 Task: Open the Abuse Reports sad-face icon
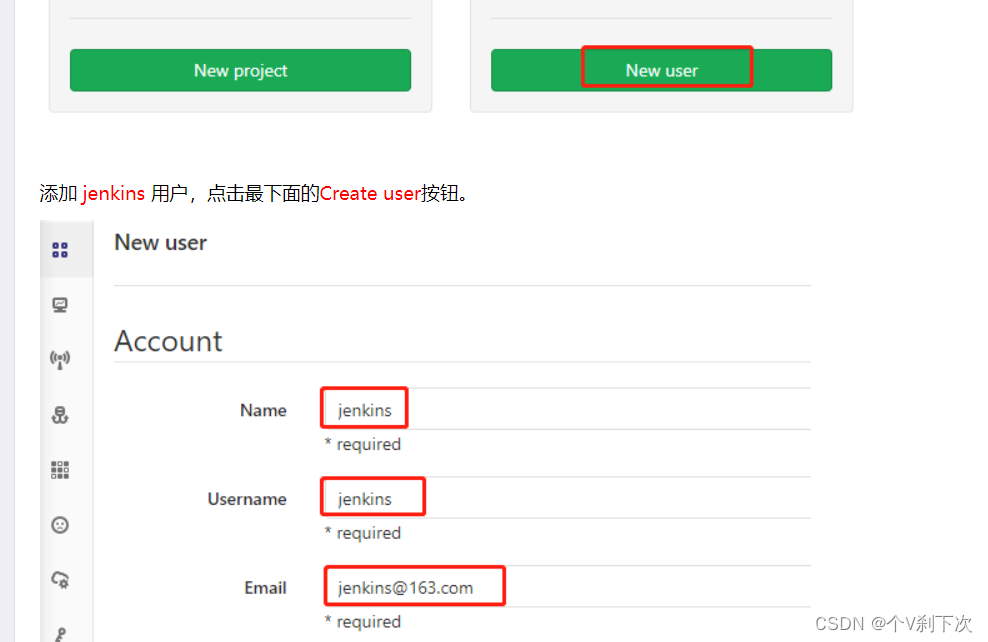(60, 525)
